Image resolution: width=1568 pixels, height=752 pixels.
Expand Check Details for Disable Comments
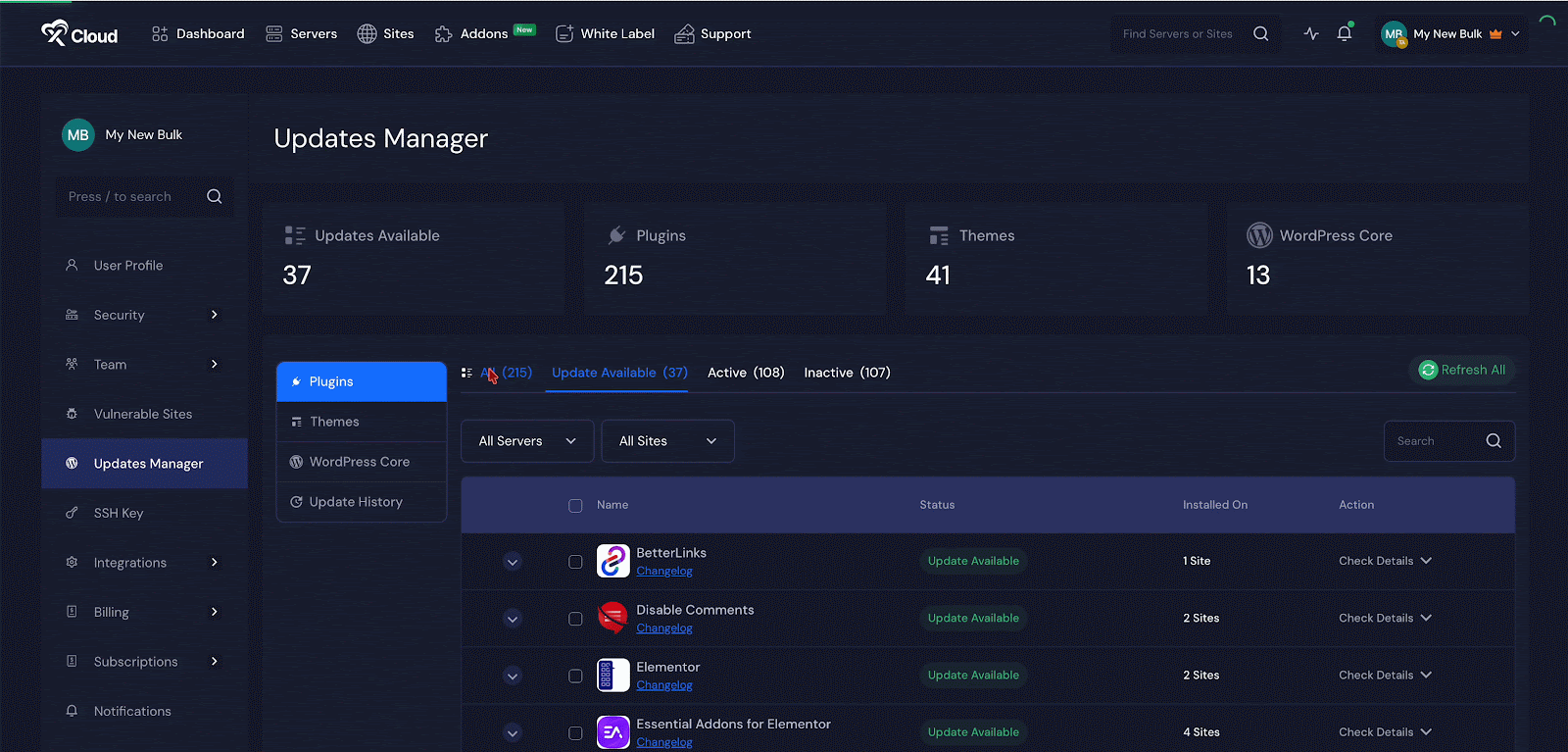coord(1385,619)
